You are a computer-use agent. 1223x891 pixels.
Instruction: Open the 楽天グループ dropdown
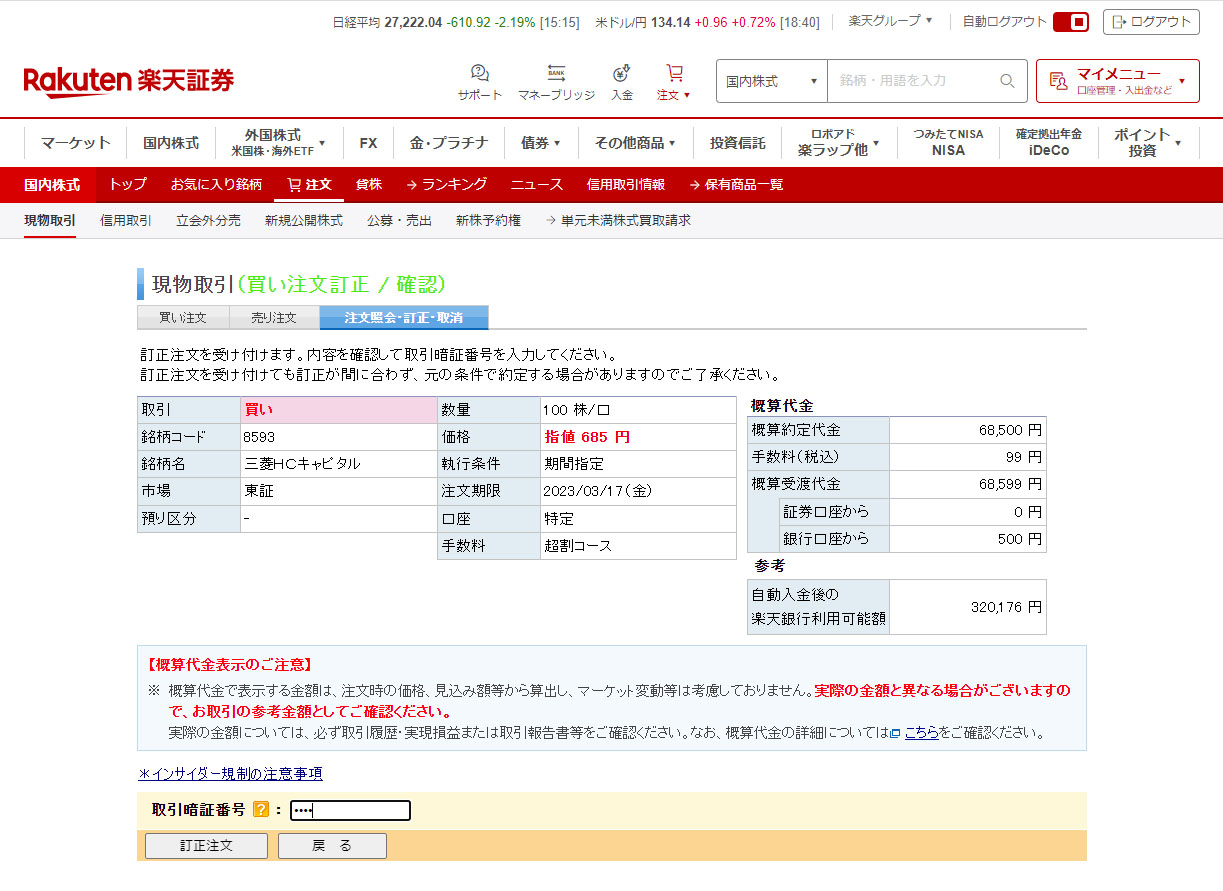point(890,21)
